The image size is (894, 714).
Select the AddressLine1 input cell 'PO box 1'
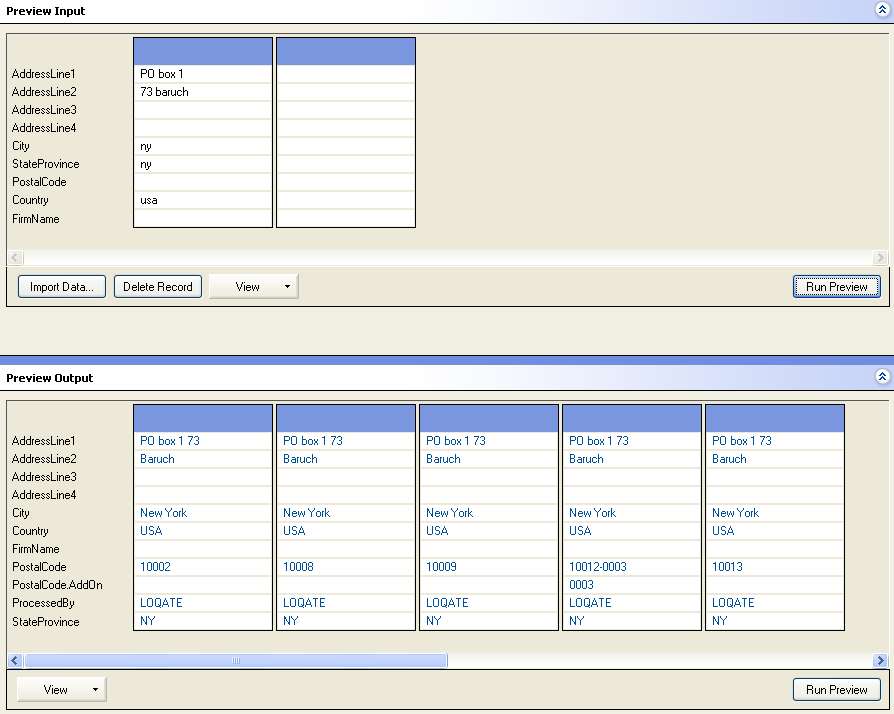click(x=203, y=74)
